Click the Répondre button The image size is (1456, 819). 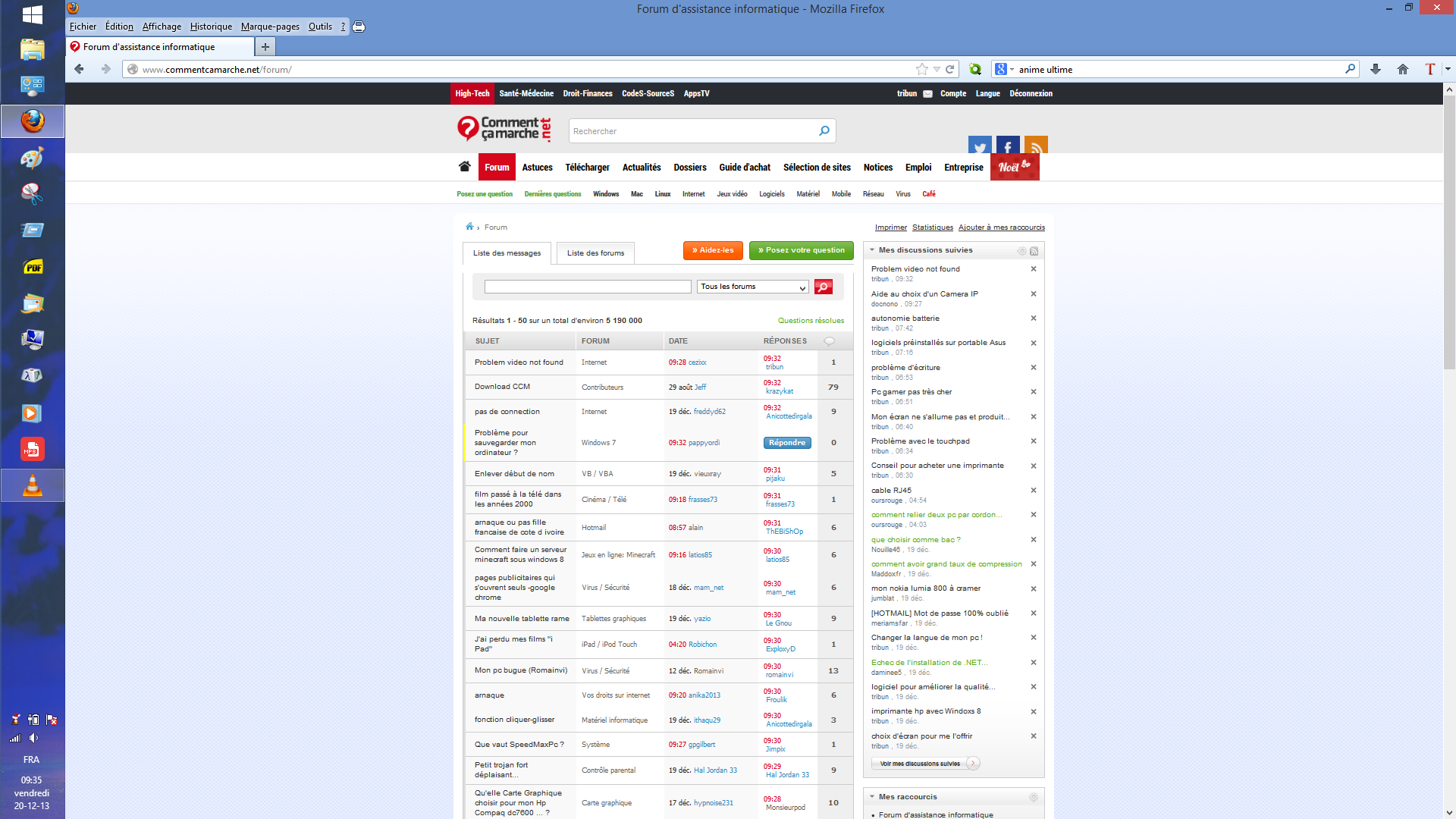[787, 443]
